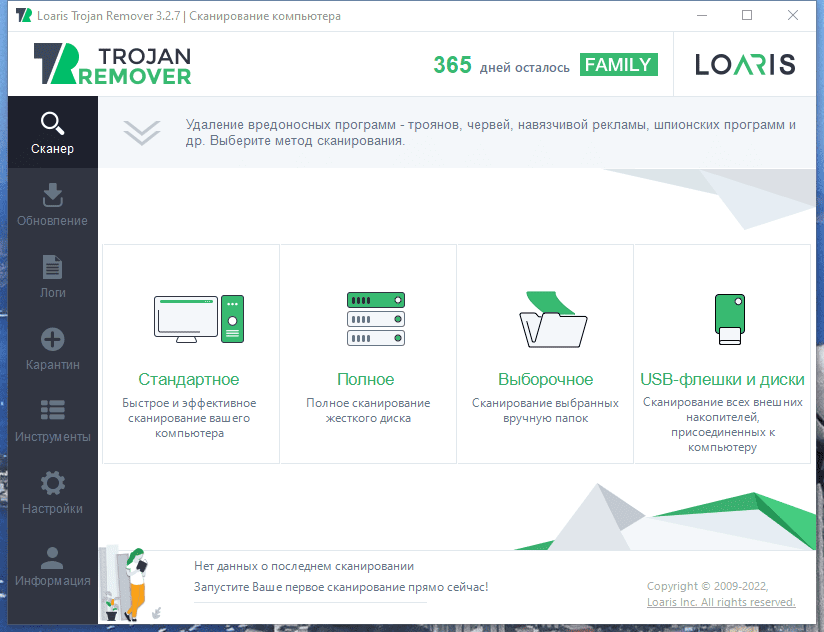Click the Trojan Remover logo
The image size is (824, 632).
coord(112,63)
